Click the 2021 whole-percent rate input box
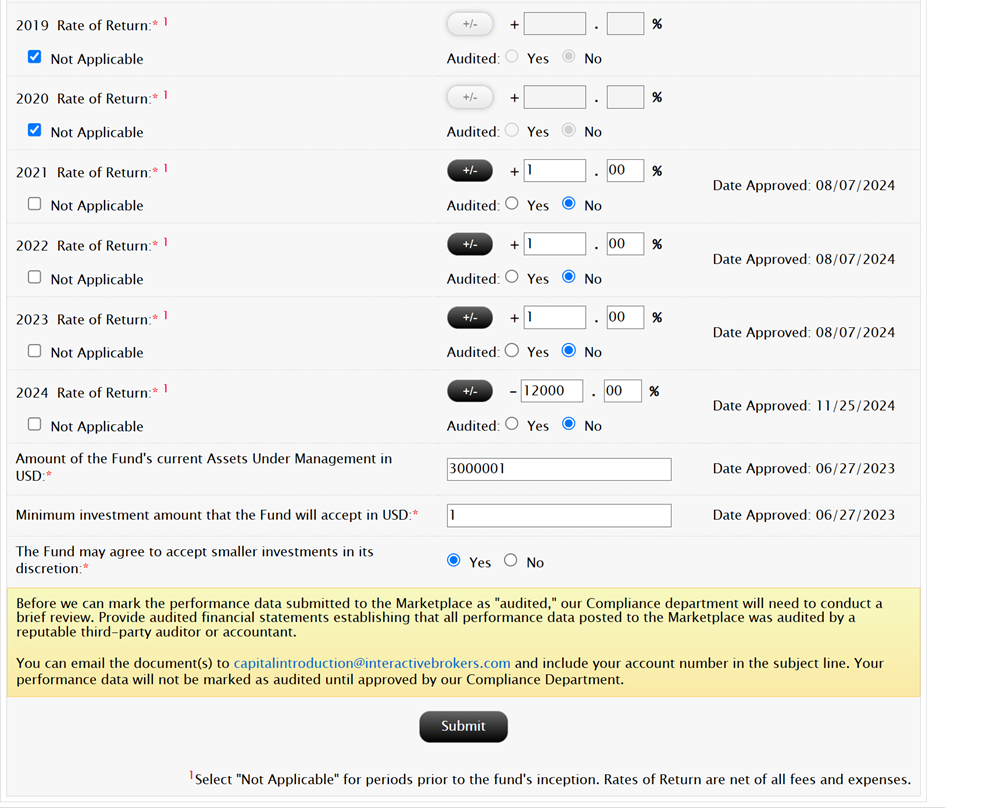Screen dimensions: 1000x808 click(554, 170)
